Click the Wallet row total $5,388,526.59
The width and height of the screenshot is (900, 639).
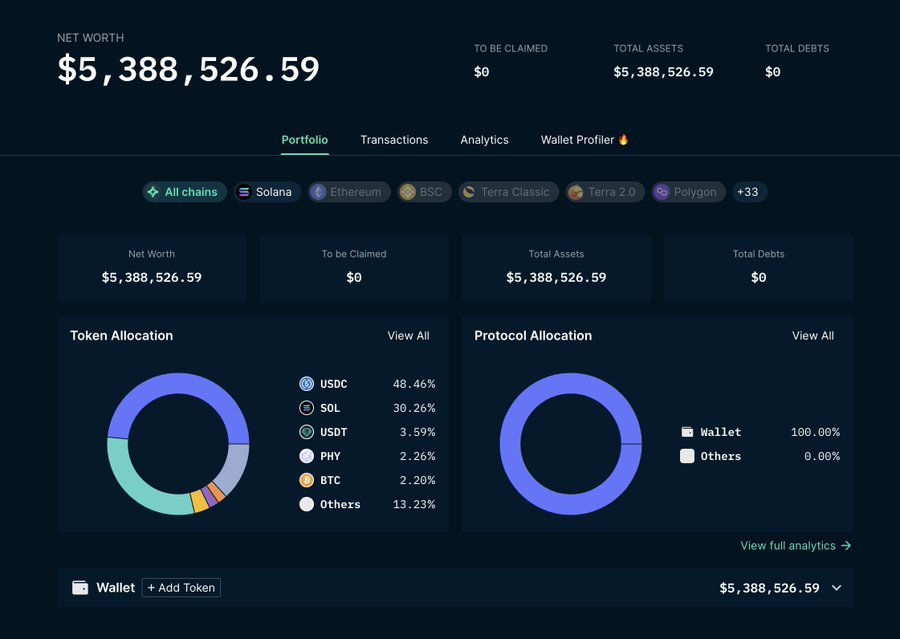click(x=769, y=588)
